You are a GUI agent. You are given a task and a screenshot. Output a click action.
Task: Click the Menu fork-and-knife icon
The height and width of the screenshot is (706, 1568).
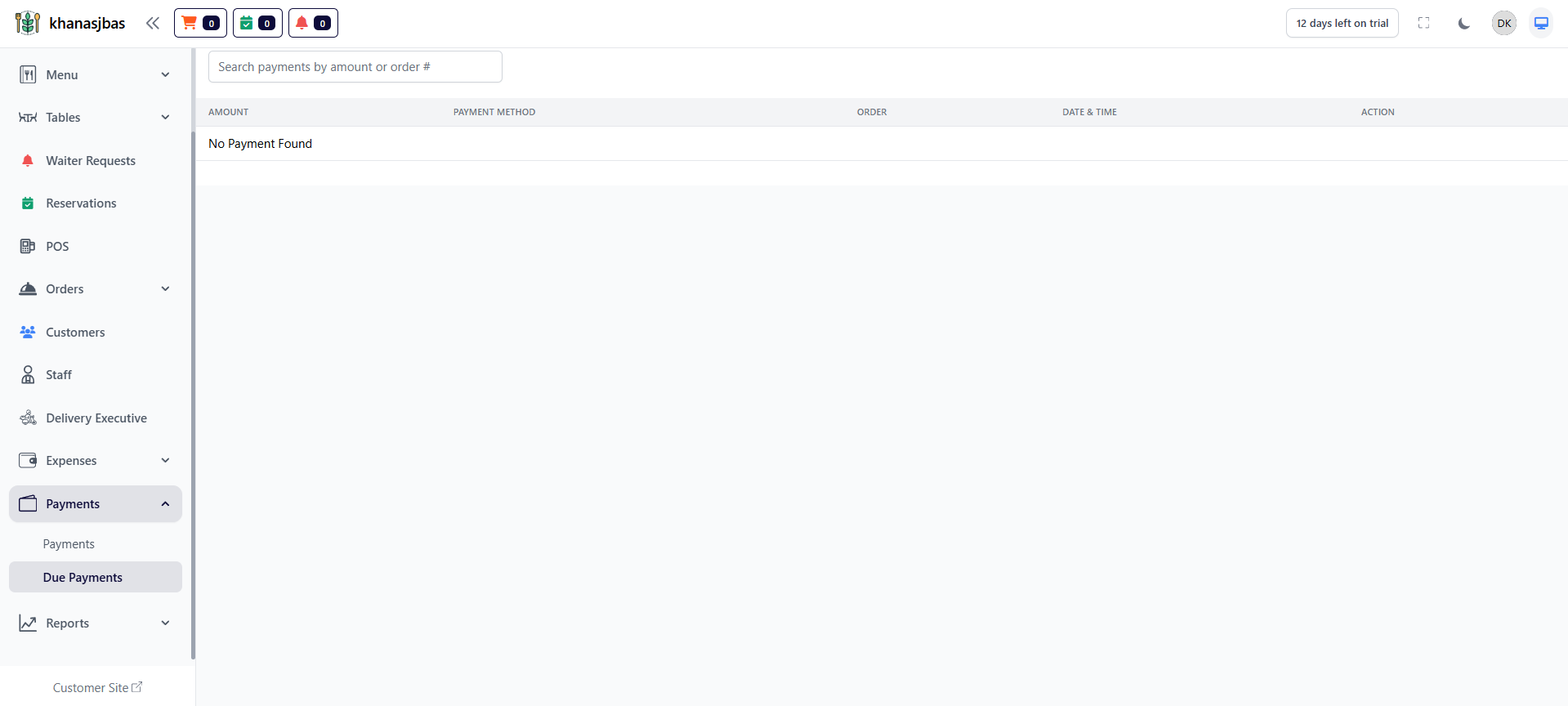[28, 74]
